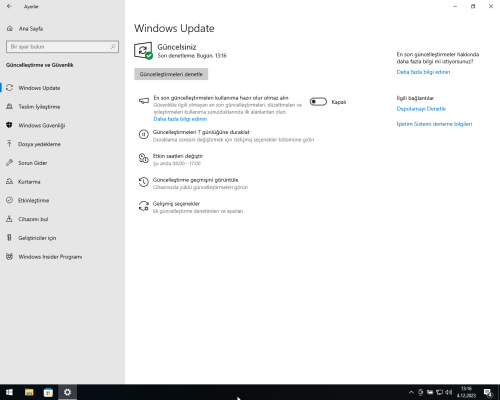Click the update history clock icon
The height and width of the screenshot is (400, 500).
point(143,182)
